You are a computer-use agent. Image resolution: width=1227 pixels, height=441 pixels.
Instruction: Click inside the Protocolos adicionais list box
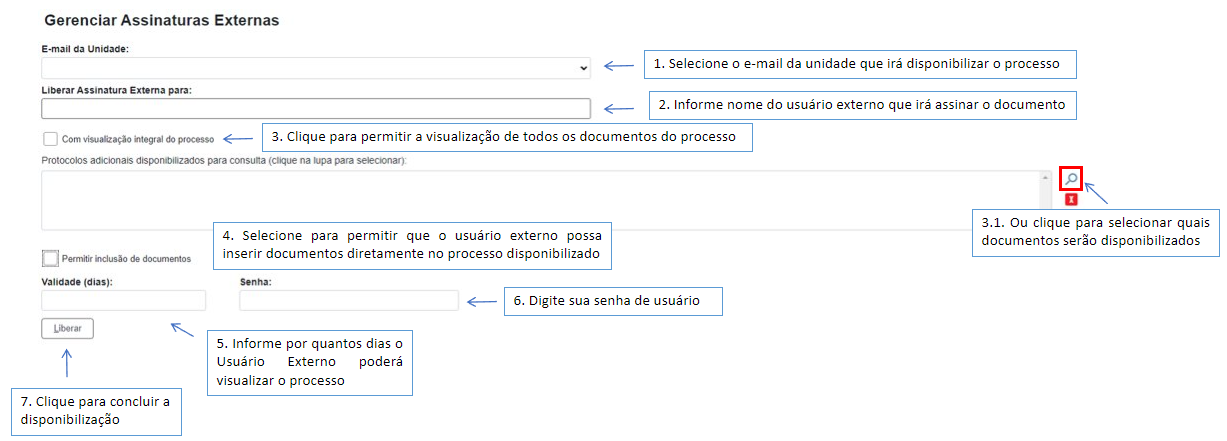point(540,200)
